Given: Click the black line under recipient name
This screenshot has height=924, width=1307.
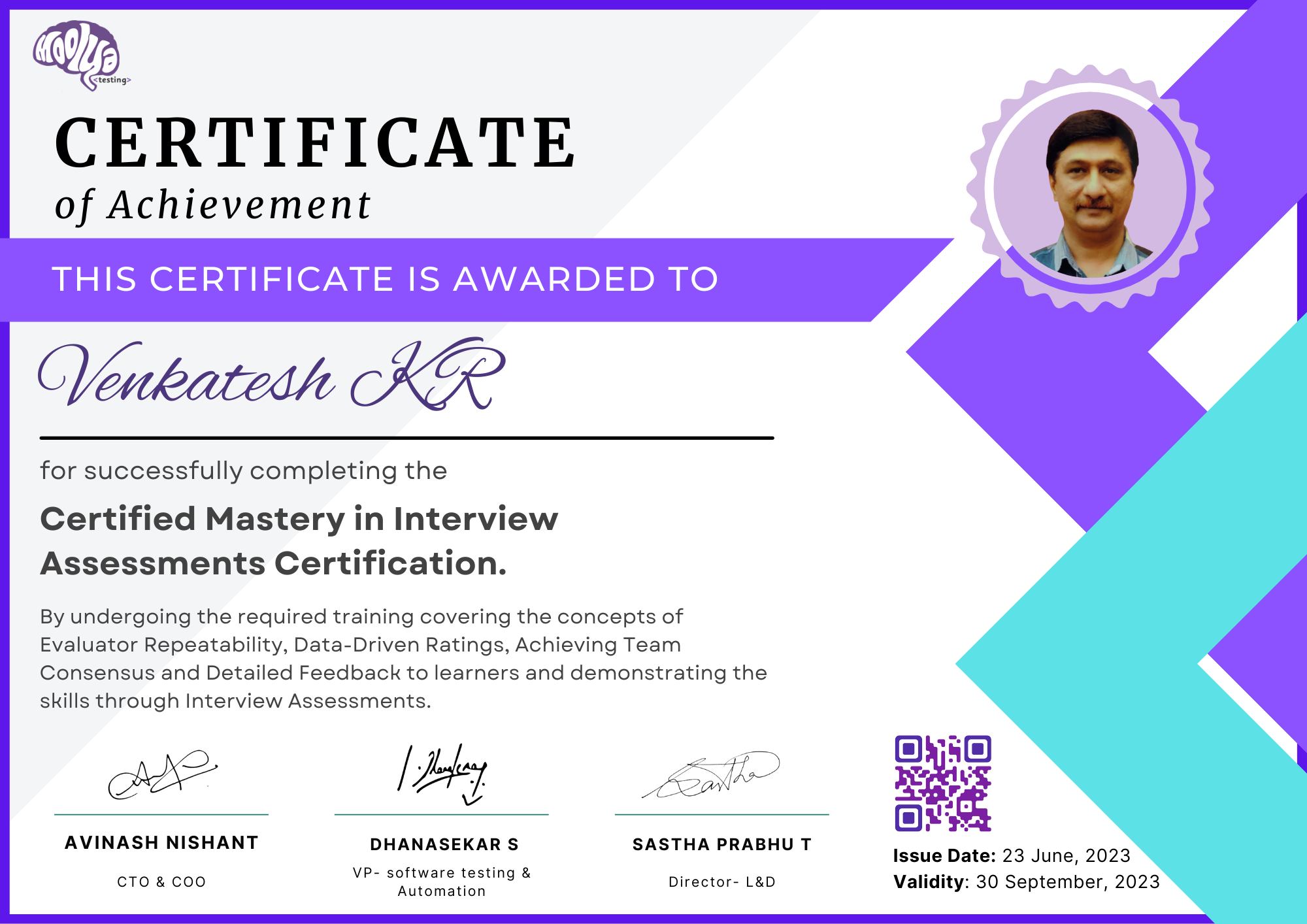Looking at the screenshot, I should [406, 438].
